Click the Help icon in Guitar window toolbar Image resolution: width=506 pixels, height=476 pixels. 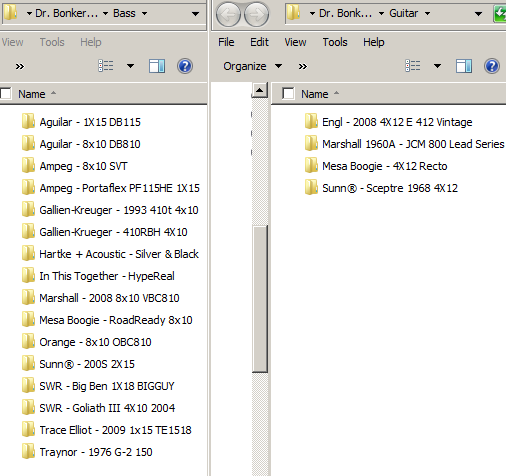click(x=491, y=66)
